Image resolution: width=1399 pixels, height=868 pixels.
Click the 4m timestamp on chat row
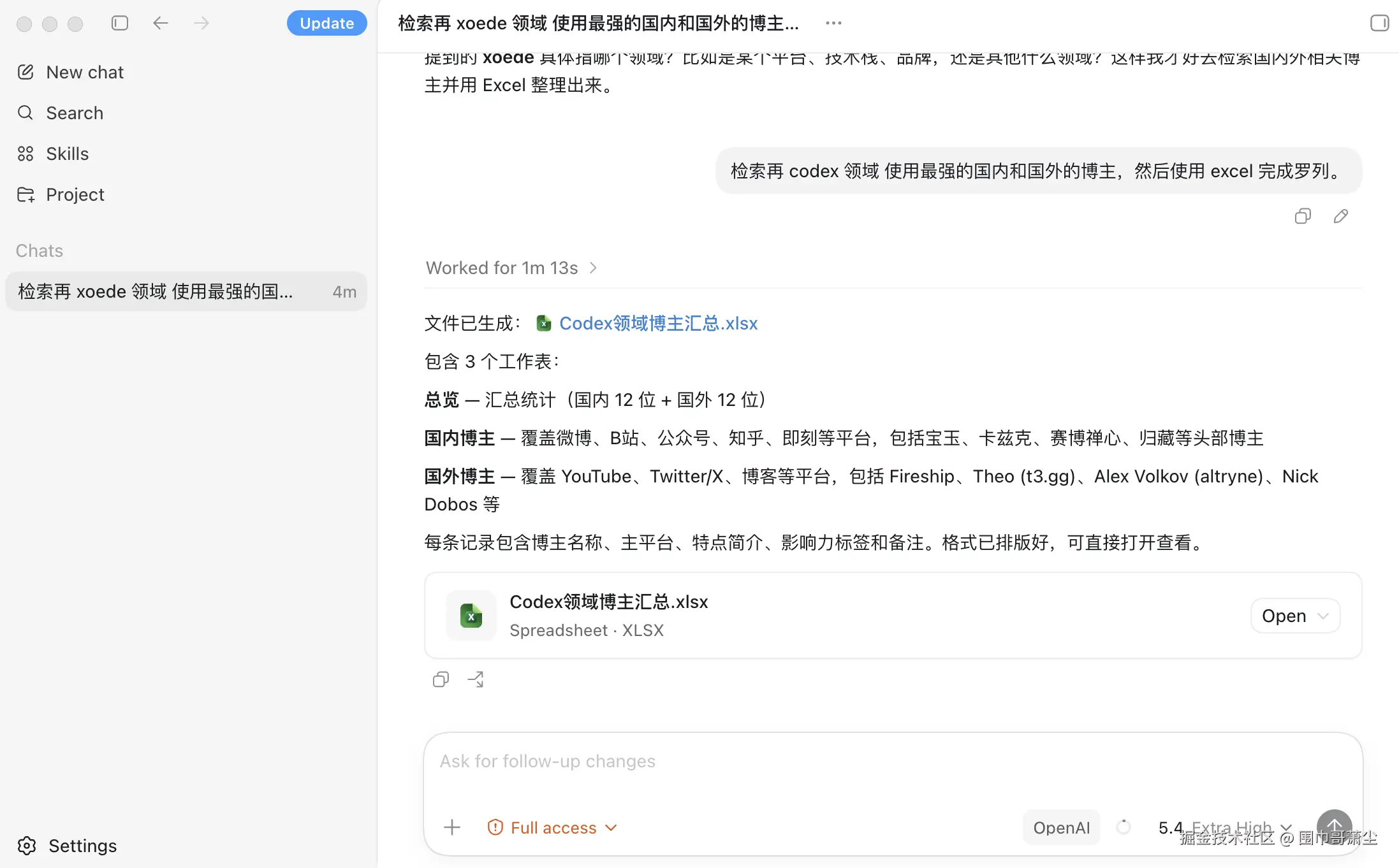click(x=344, y=292)
